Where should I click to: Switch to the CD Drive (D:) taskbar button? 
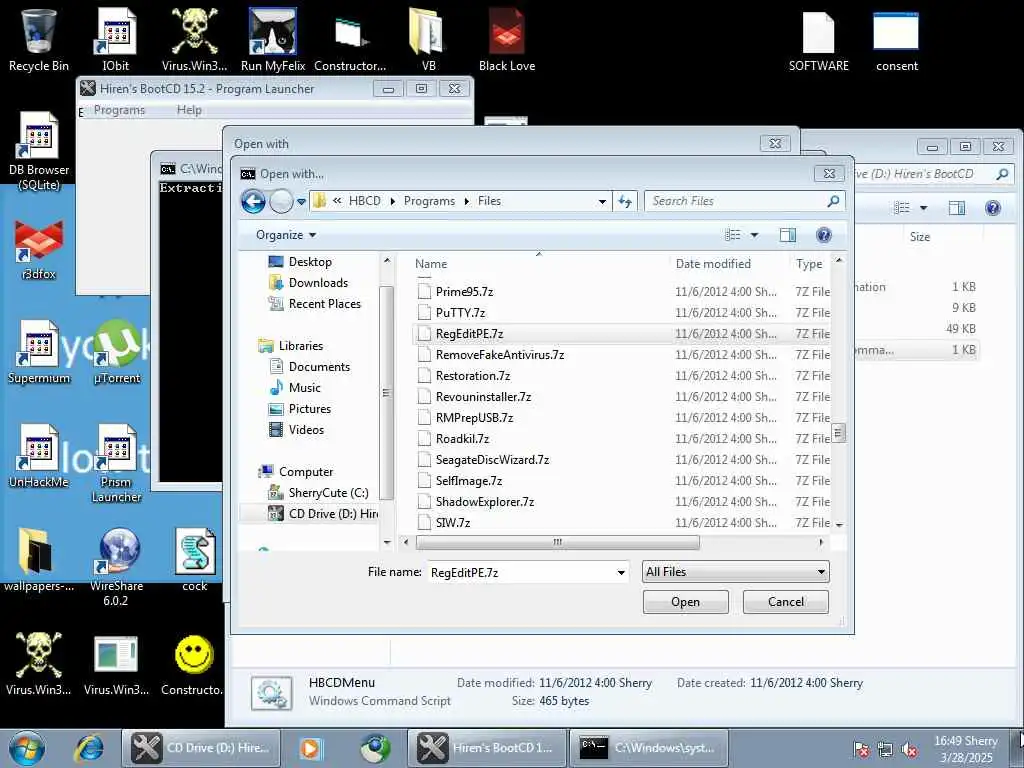[201, 748]
